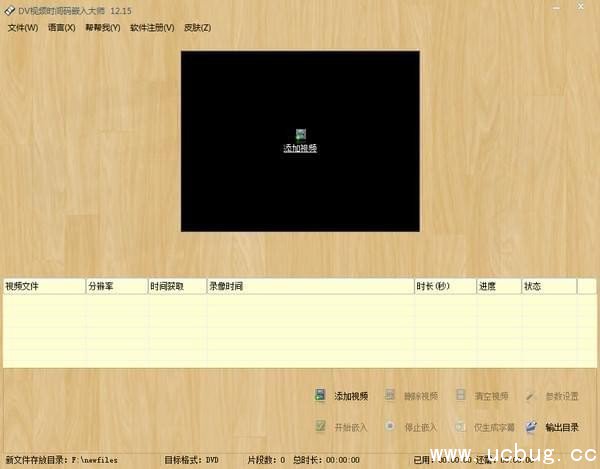Click the 片段数: 0 status text
Viewport: 600px width, 469px height.
click(266, 460)
